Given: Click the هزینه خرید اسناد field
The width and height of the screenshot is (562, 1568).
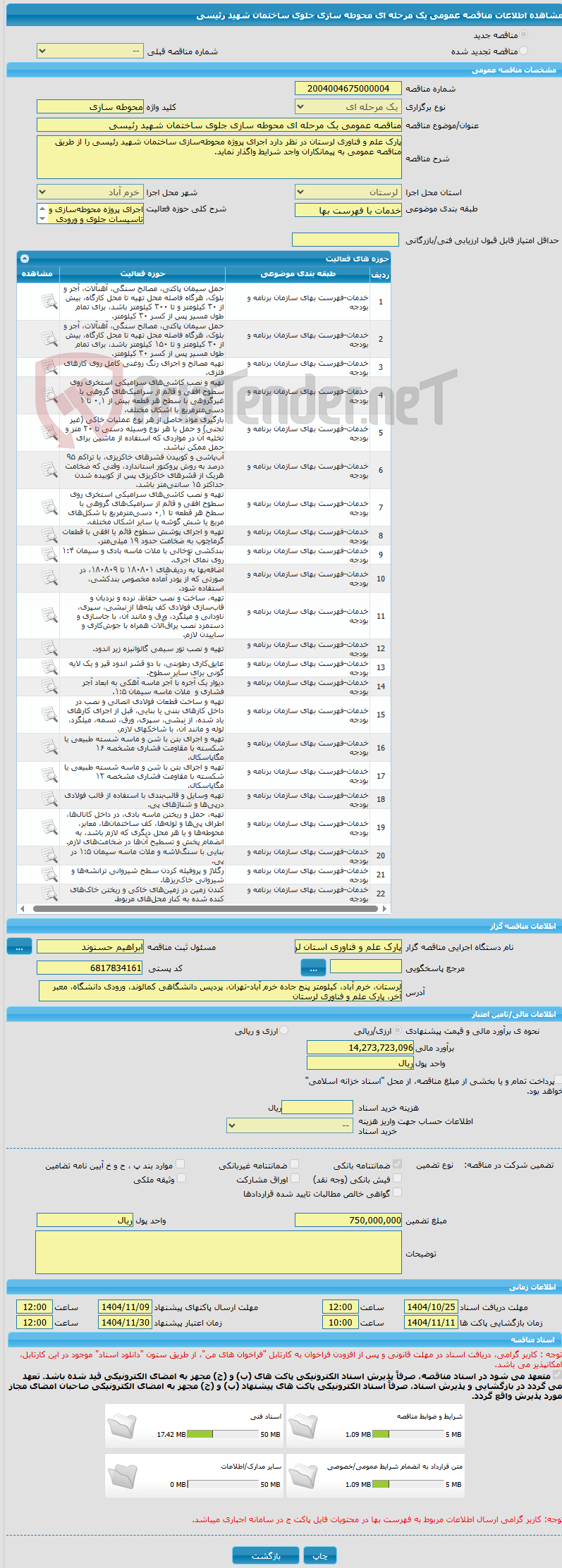Looking at the screenshot, I should (317, 1107).
